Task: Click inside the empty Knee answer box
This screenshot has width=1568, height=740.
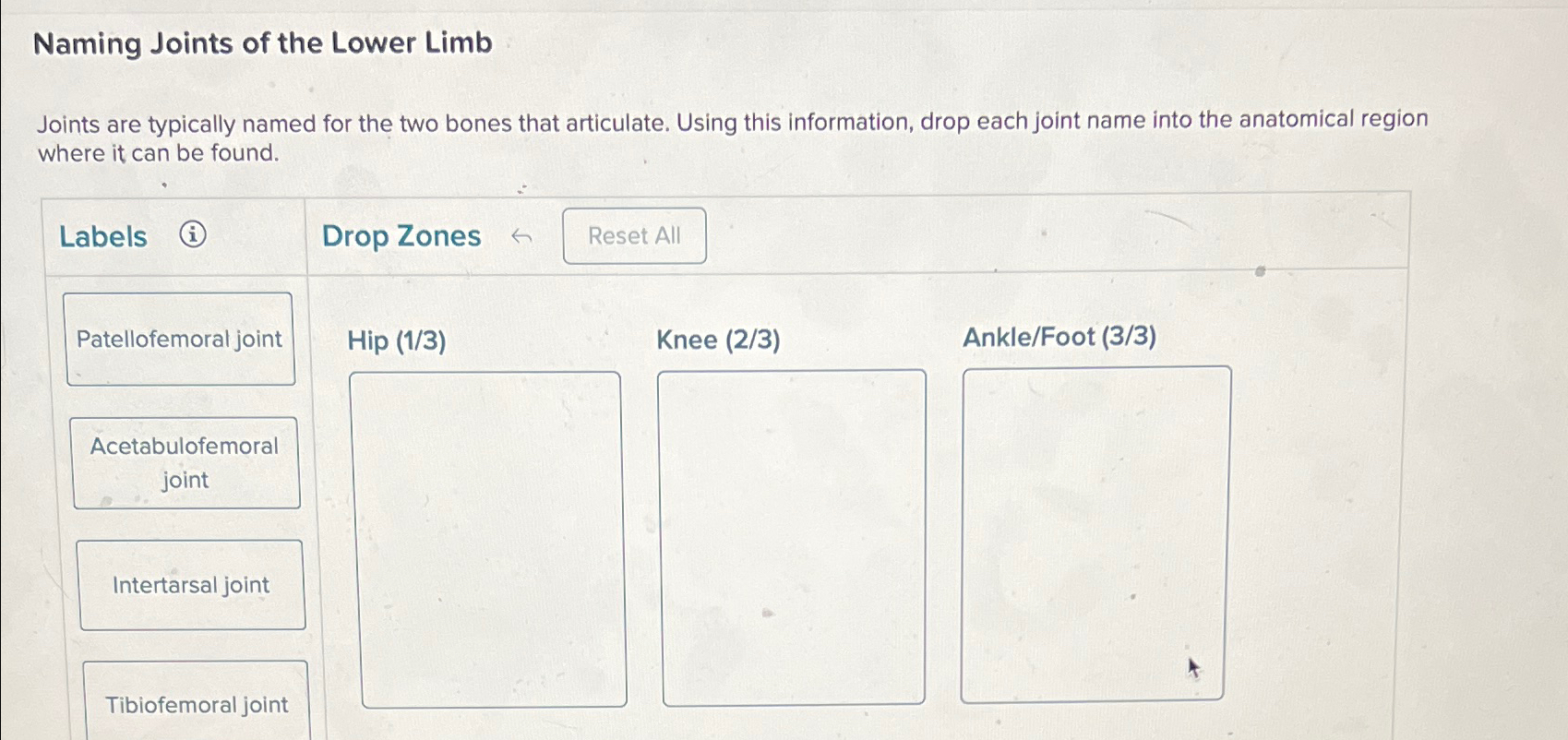Action: click(791, 535)
